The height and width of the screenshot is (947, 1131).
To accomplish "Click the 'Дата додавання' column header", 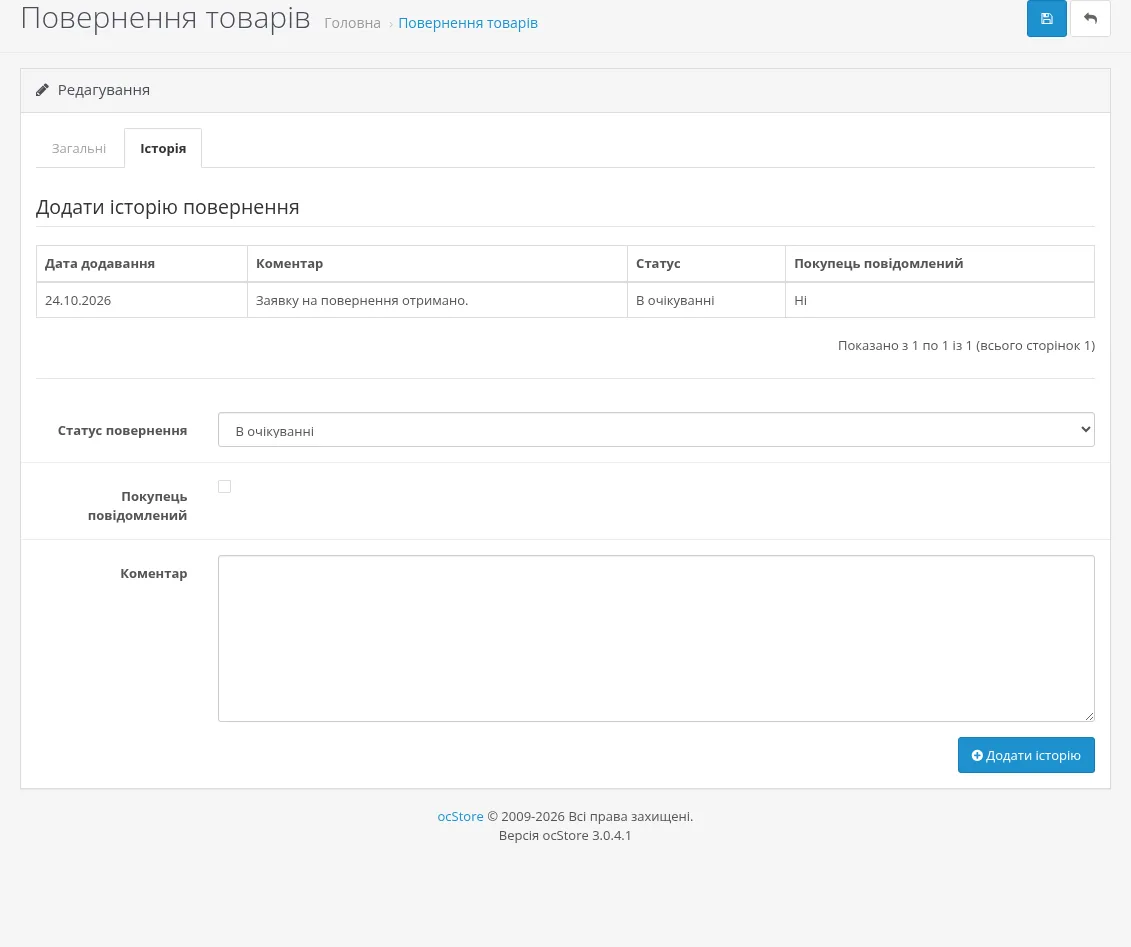I will tap(142, 264).
